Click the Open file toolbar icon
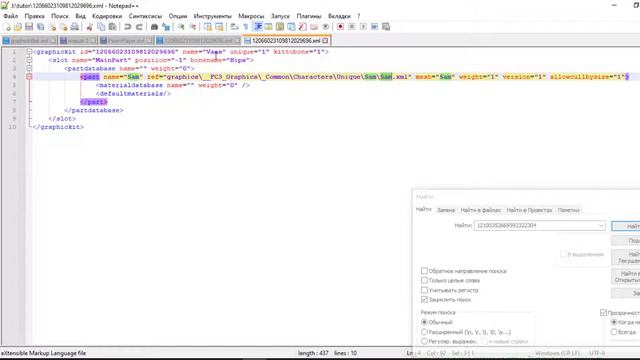Viewport: 640px width, 360px height. click(x=18, y=27)
